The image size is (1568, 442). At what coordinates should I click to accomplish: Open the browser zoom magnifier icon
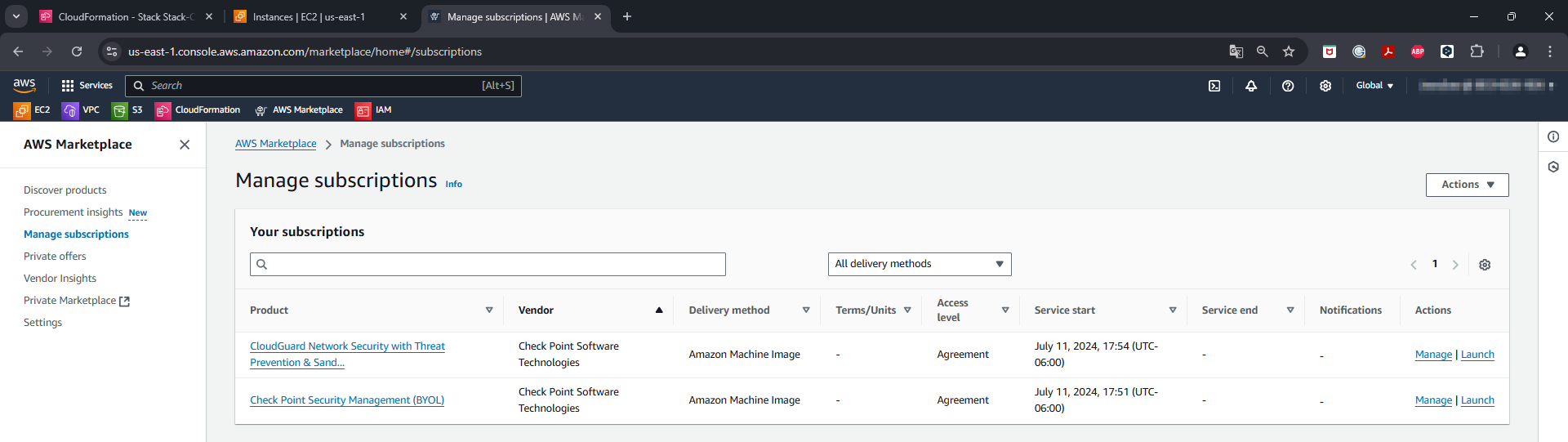point(1263,51)
